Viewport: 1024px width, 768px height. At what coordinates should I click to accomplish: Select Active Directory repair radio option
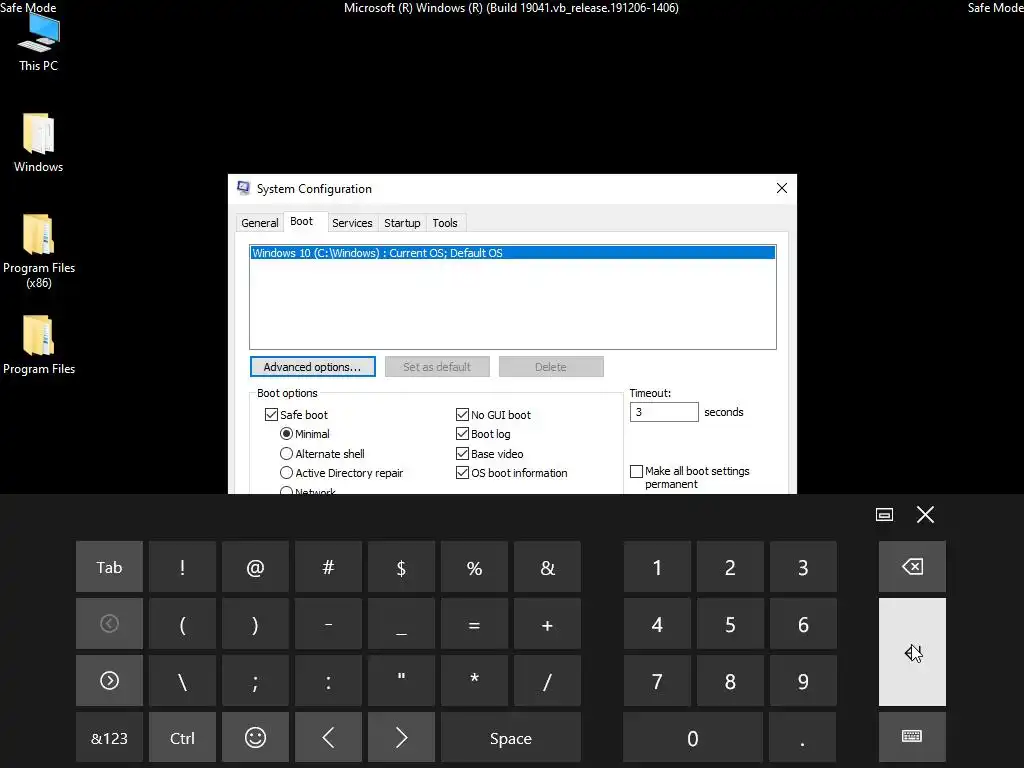pos(286,473)
